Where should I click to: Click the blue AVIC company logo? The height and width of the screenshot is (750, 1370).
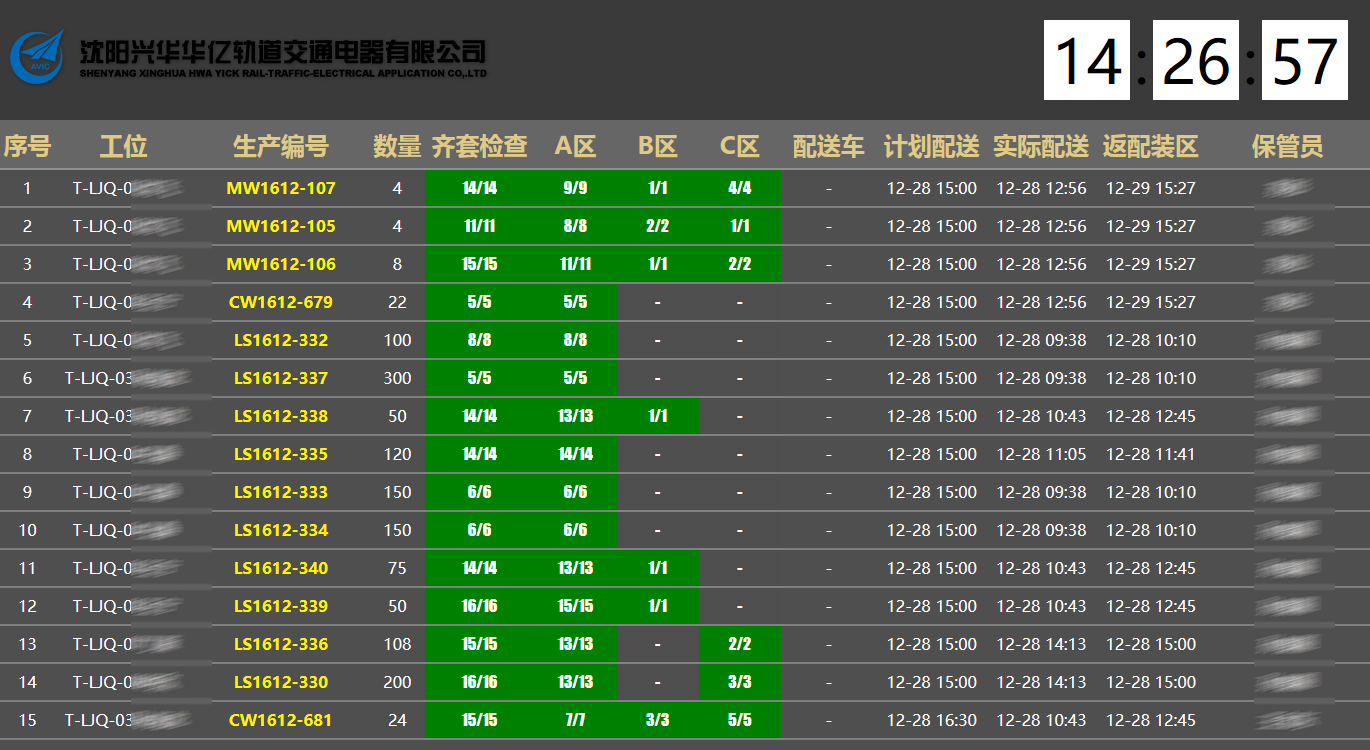36,55
